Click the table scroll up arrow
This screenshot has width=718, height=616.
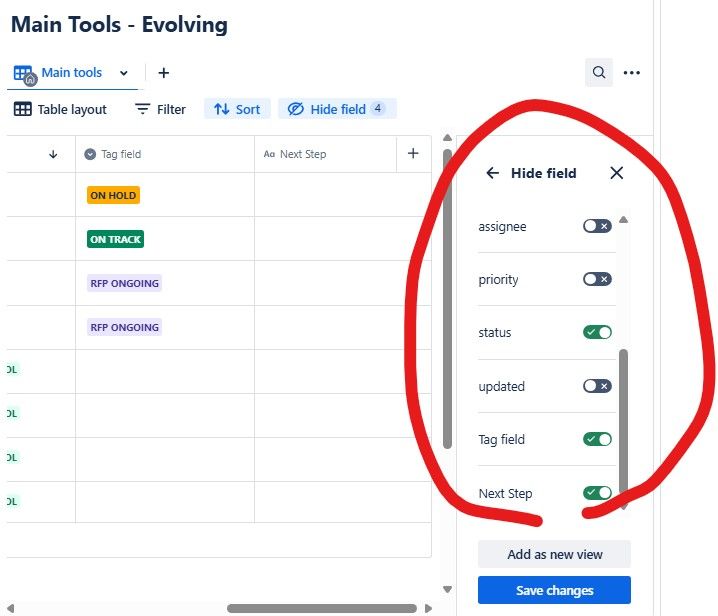click(x=447, y=138)
